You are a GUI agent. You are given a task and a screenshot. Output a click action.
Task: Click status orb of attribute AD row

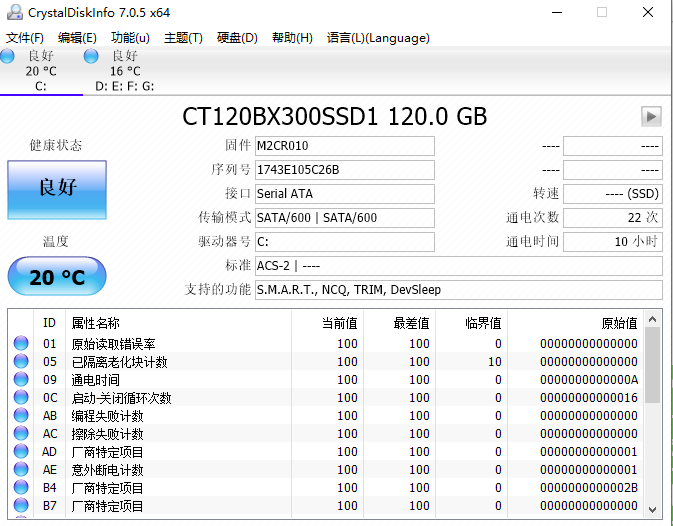[x=21, y=451]
